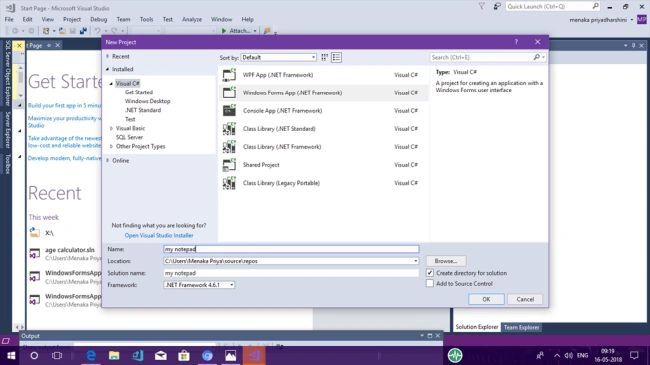
Task: Open the age calculator.sln solution icon
Action: 35,253
